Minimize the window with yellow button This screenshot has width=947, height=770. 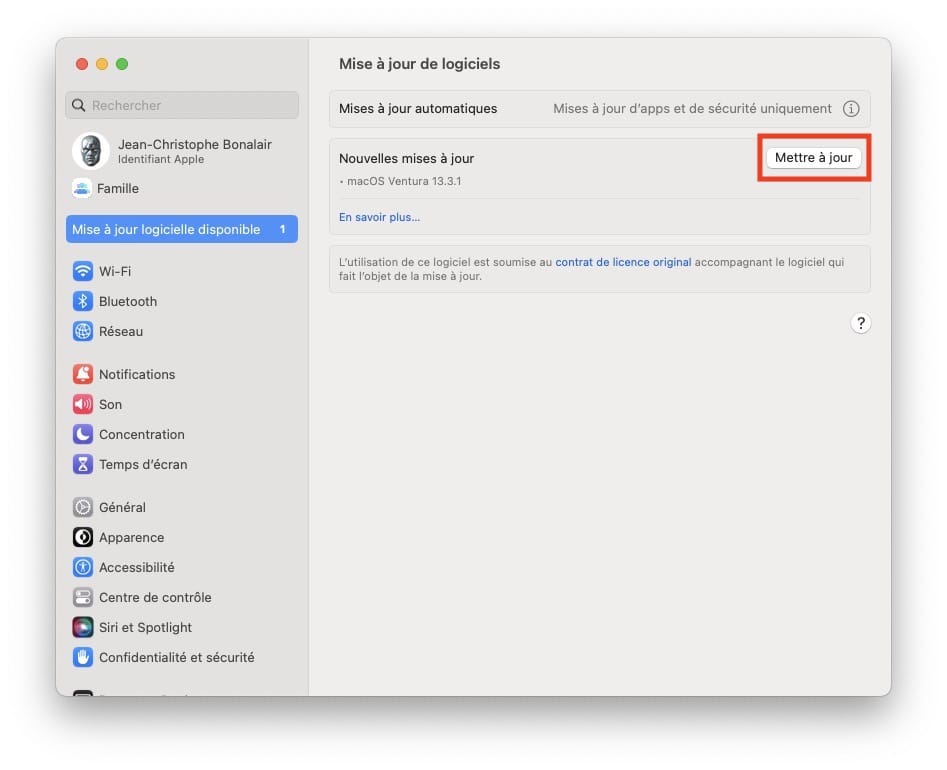point(102,64)
